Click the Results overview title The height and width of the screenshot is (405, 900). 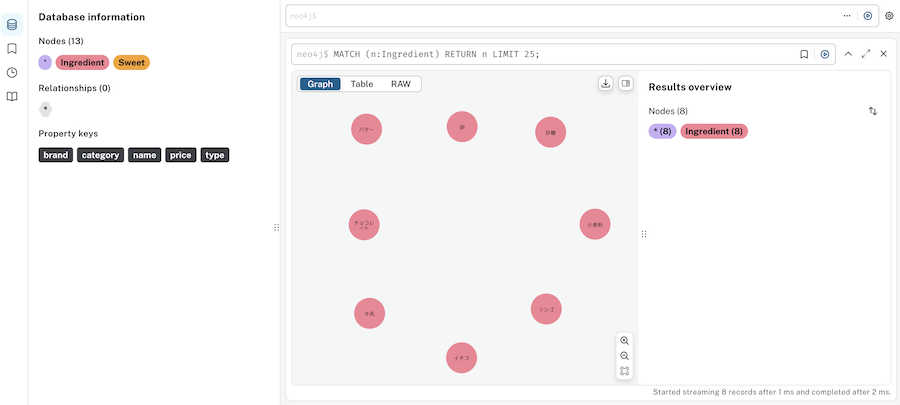(x=690, y=87)
